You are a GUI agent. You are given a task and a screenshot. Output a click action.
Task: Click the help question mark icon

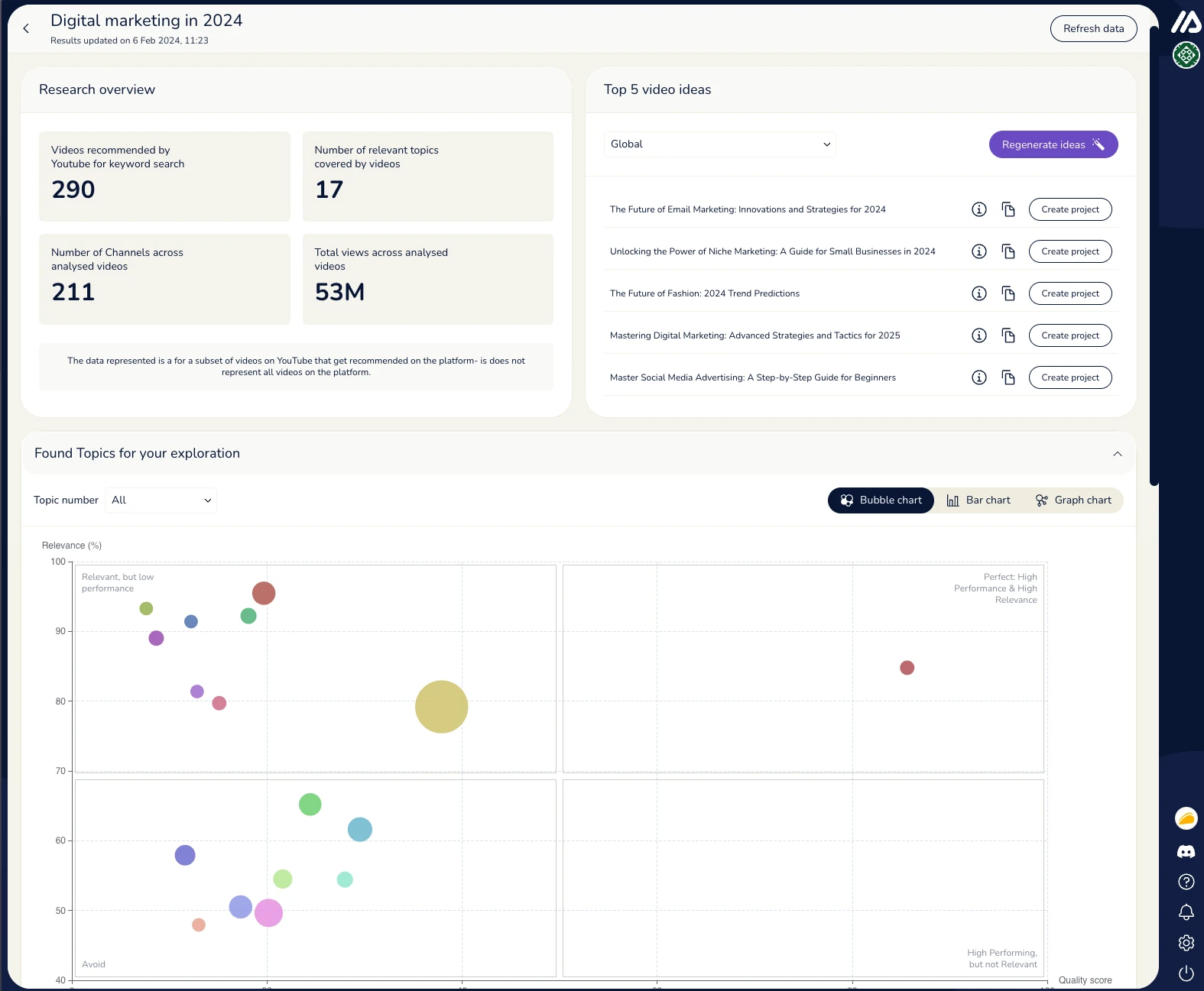click(x=1186, y=882)
